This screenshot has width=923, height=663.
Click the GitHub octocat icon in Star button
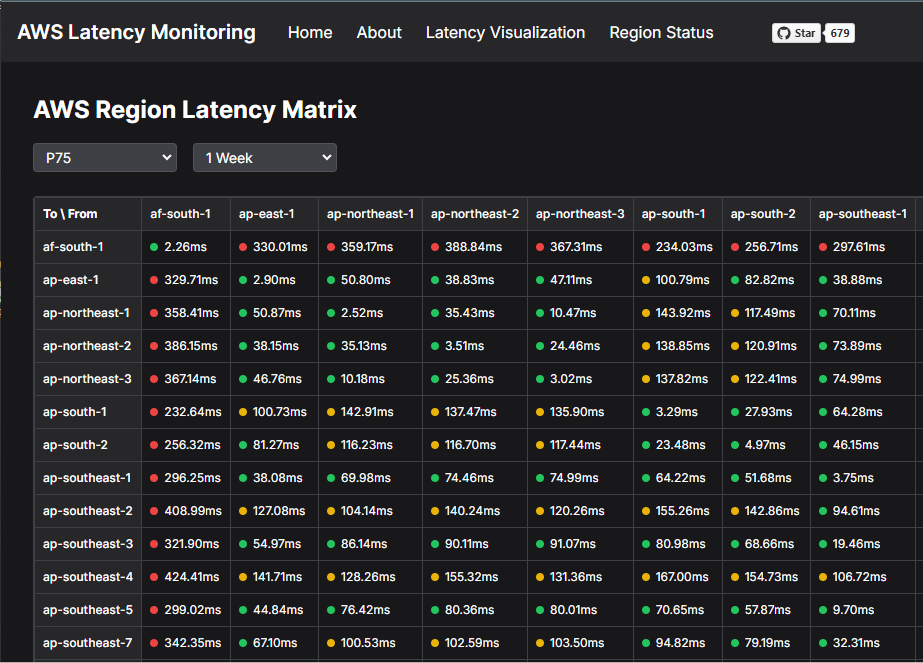pyautogui.click(x=783, y=33)
